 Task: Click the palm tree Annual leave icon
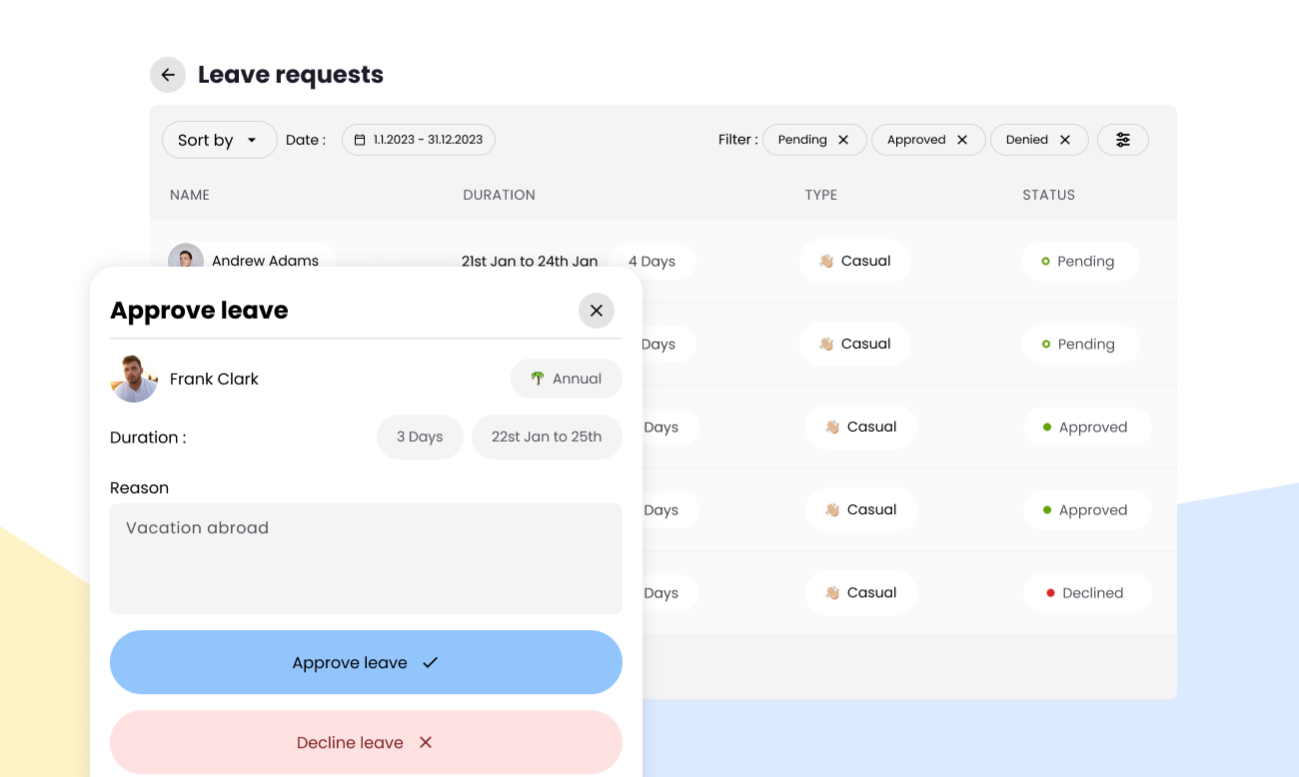click(x=538, y=379)
